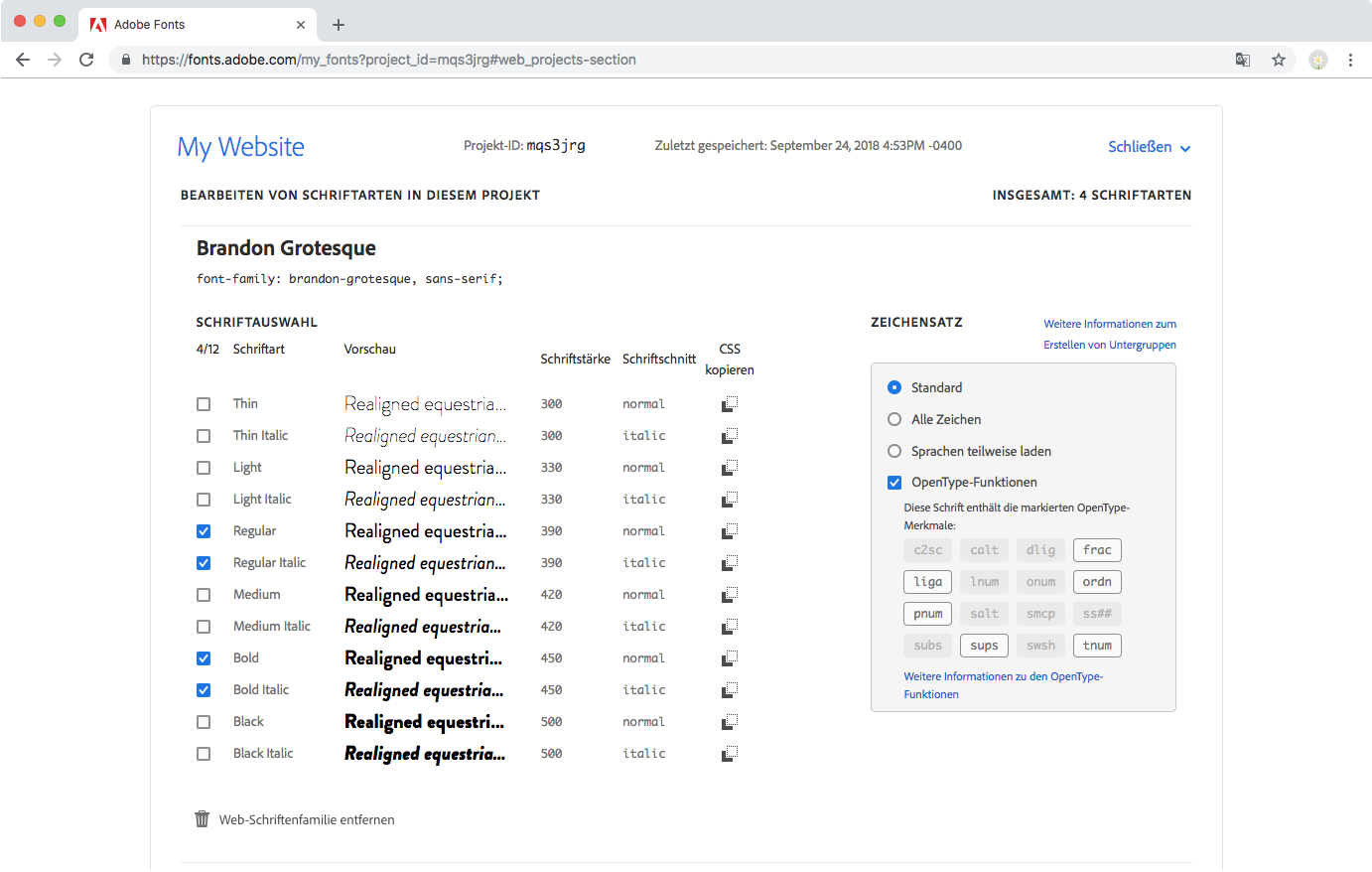Screen dimensions: 1372x872
Task: Toggle the OpenType-Funktionen checkbox
Action: (x=894, y=483)
